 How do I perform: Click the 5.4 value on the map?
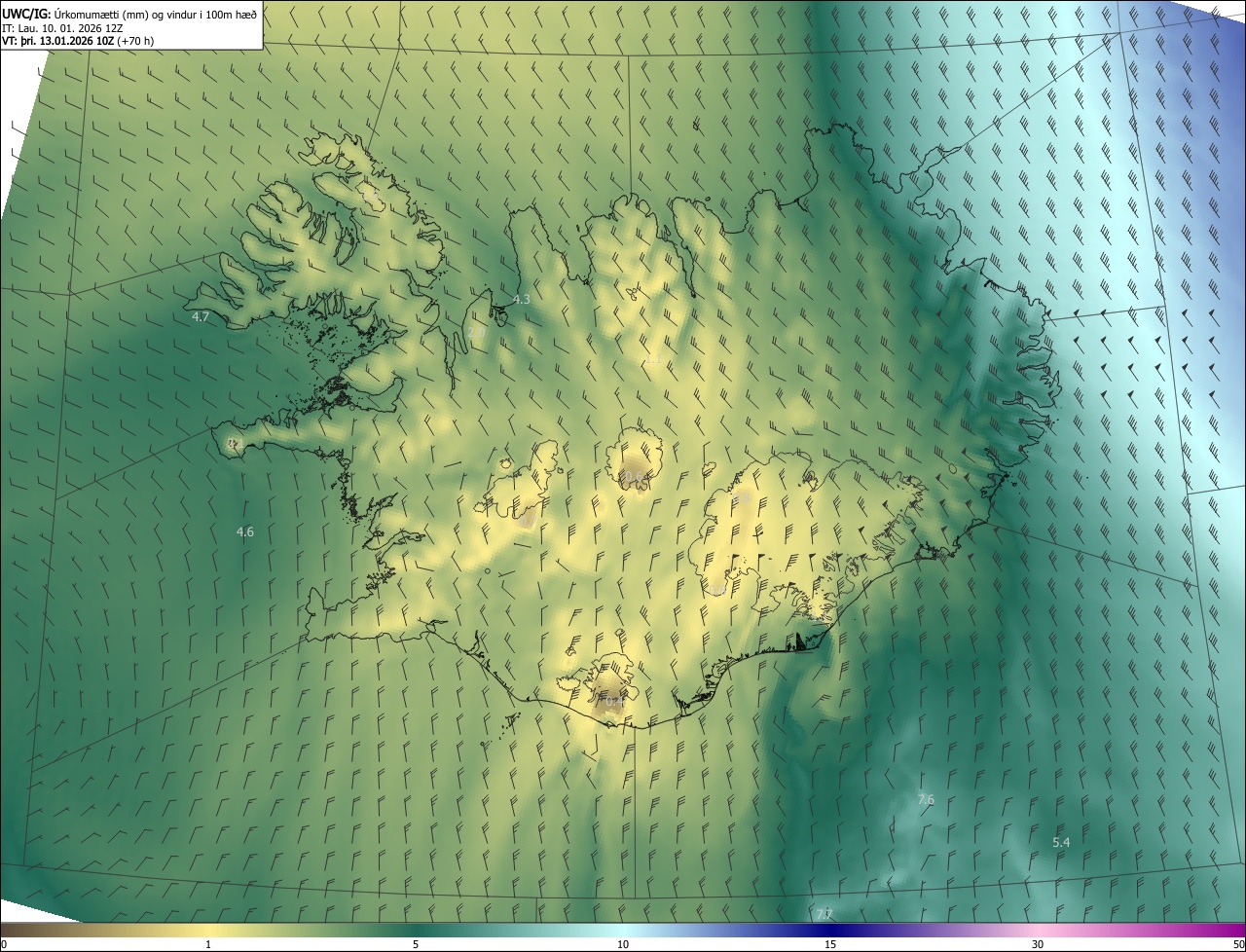(1062, 842)
